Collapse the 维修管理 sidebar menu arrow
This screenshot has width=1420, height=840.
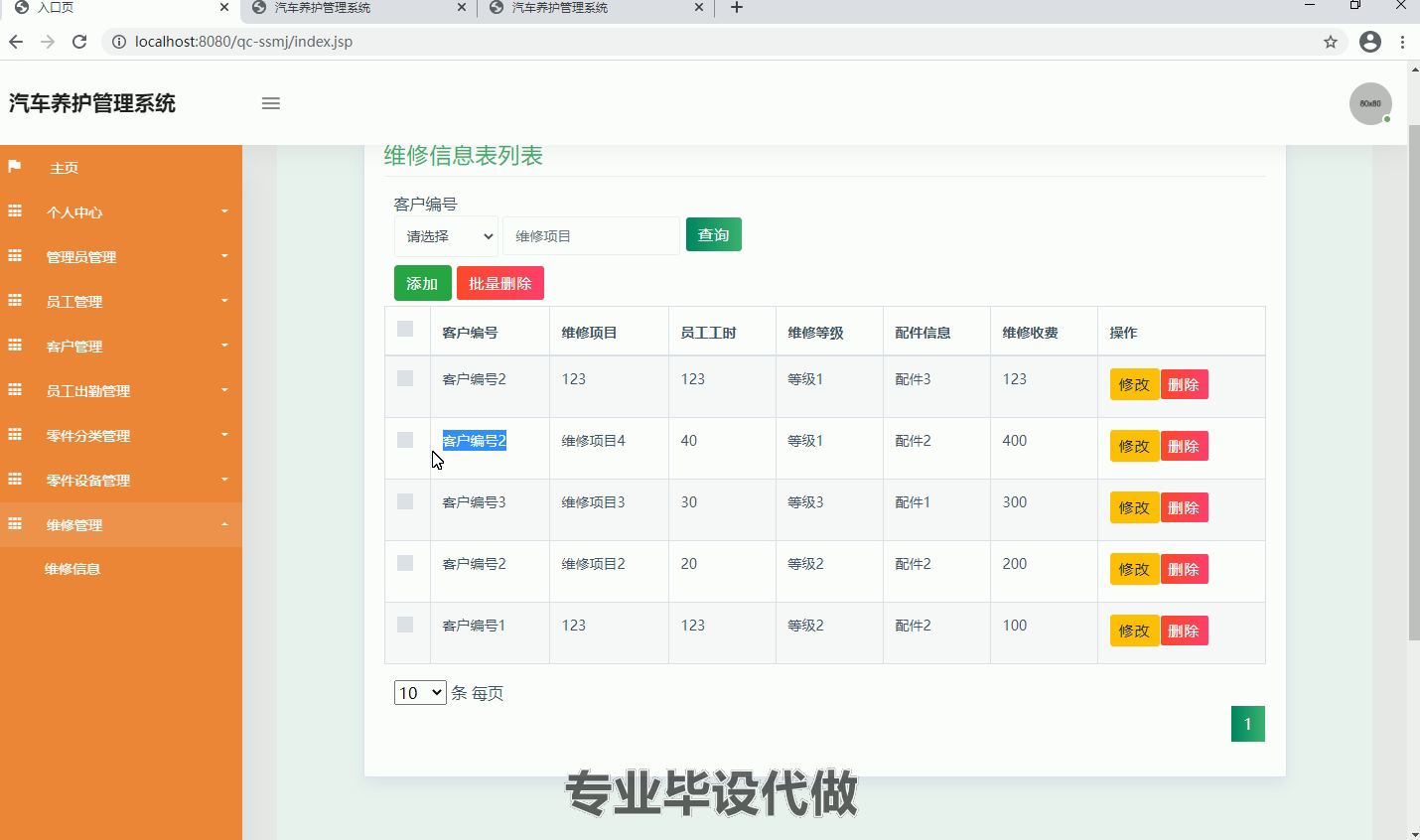coord(224,524)
